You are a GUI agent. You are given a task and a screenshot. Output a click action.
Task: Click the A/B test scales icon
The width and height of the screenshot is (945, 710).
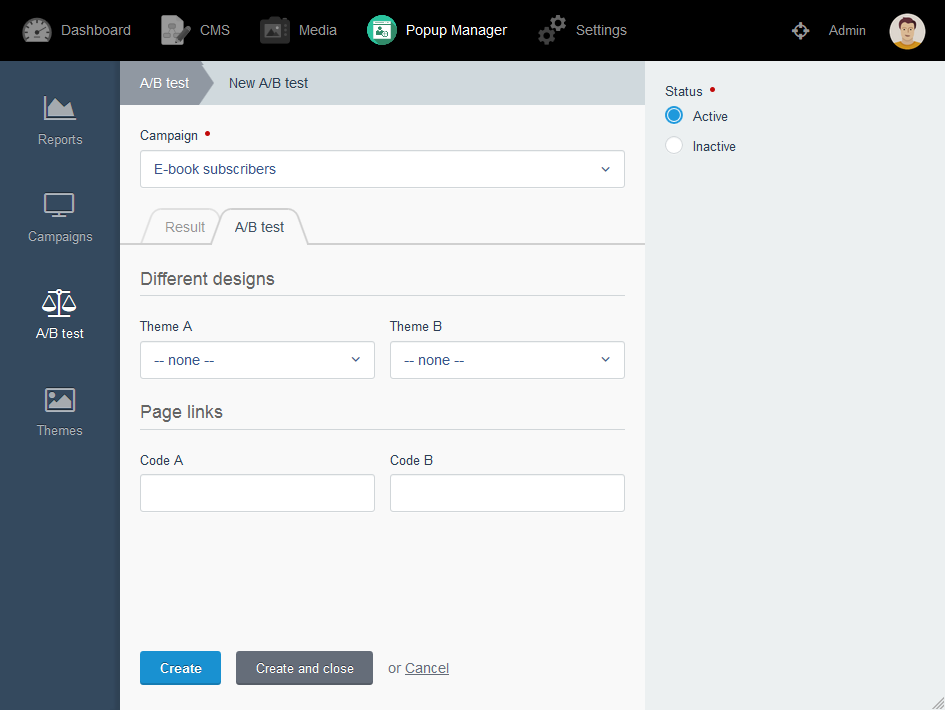pyautogui.click(x=59, y=303)
